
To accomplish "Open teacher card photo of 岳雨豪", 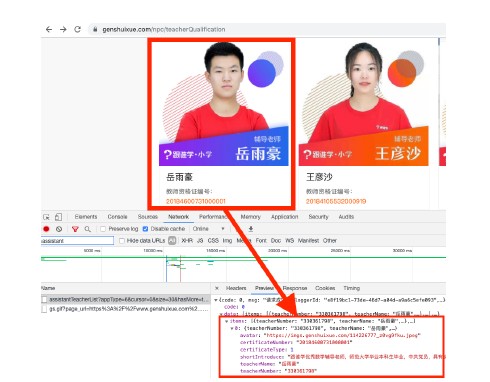I will point(224,103).
